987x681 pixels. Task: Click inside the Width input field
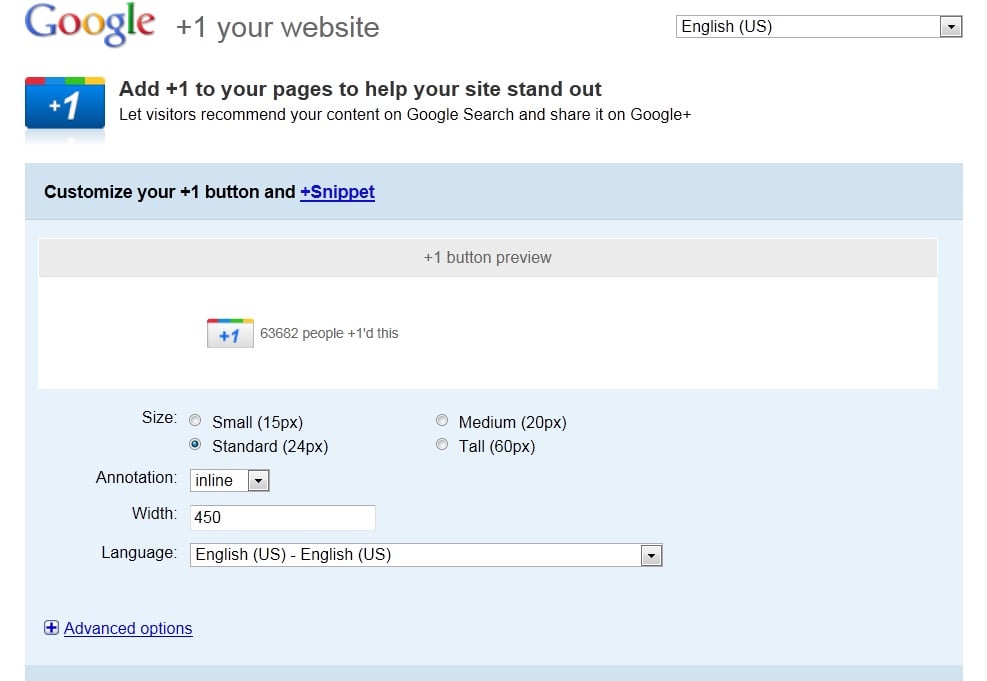click(x=283, y=517)
